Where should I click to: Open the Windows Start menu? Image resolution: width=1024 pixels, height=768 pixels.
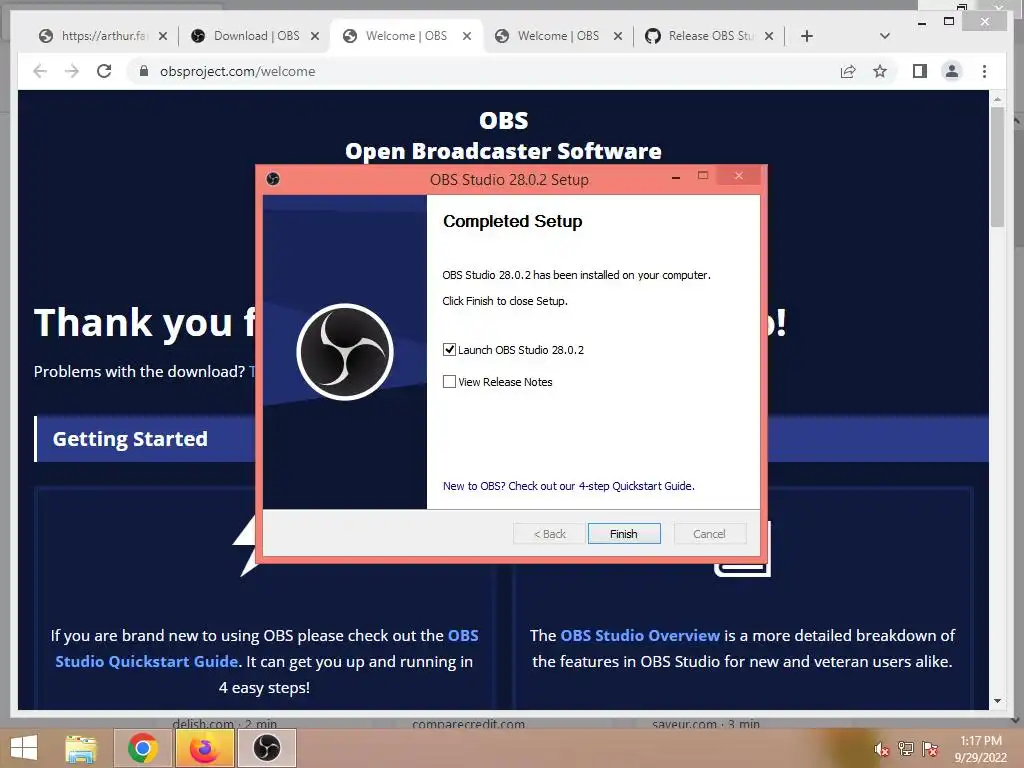(24, 748)
